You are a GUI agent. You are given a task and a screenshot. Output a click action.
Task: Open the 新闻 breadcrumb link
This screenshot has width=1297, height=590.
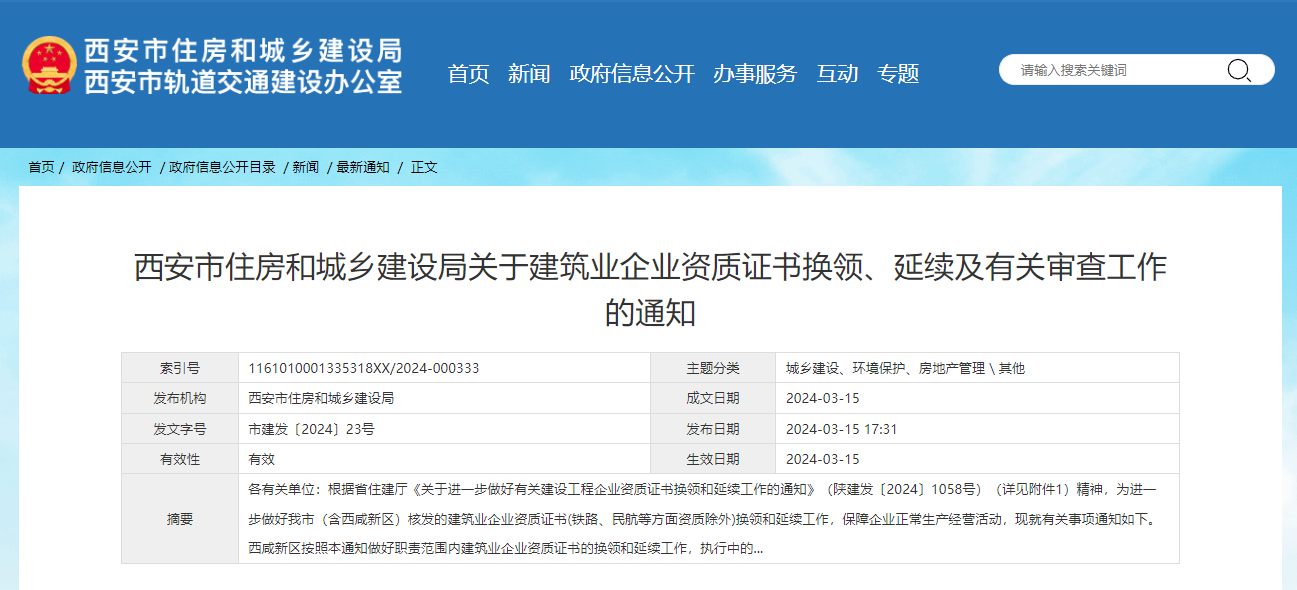(x=307, y=167)
